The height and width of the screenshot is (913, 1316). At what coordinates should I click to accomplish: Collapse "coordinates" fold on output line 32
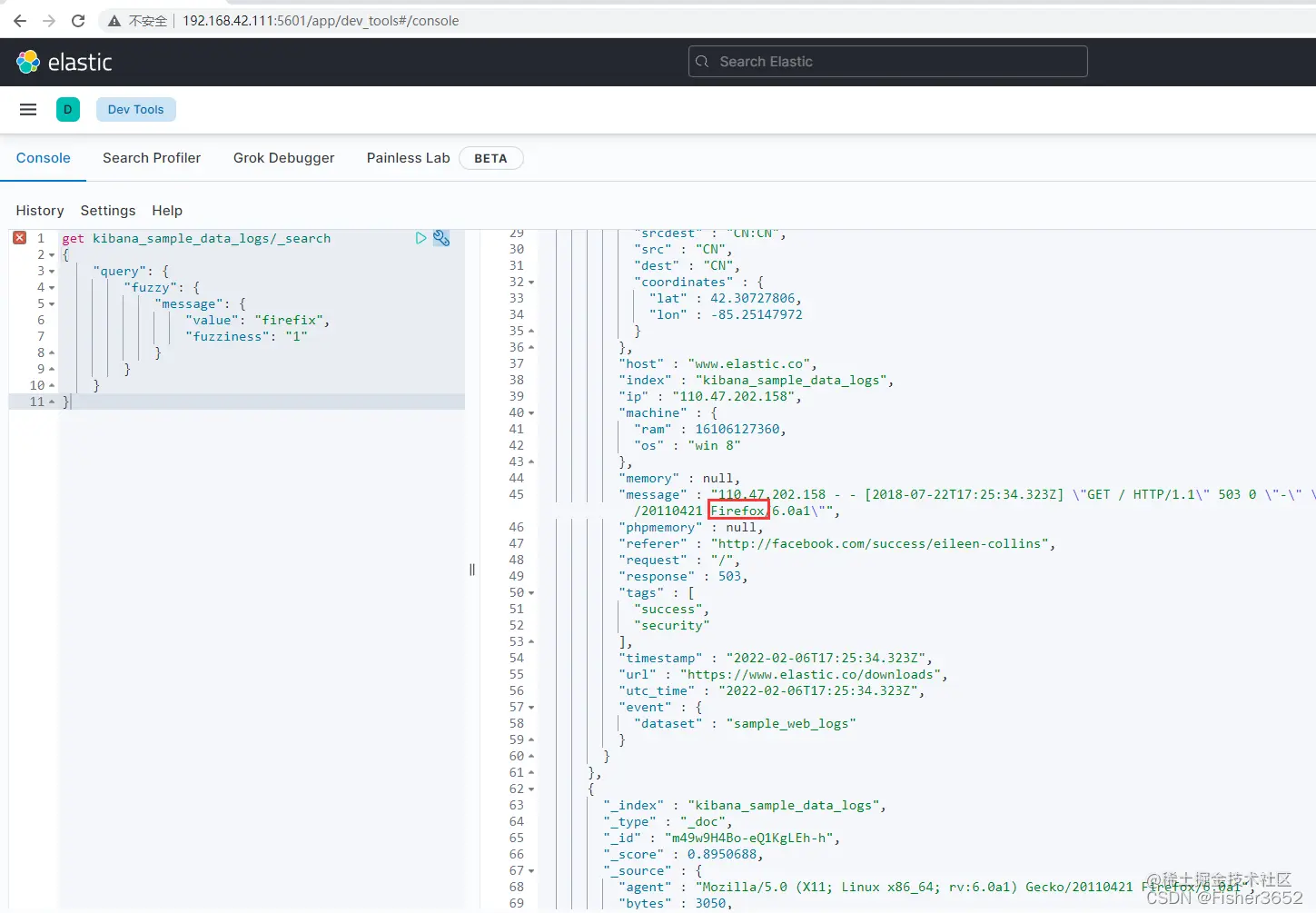click(531, 283)
